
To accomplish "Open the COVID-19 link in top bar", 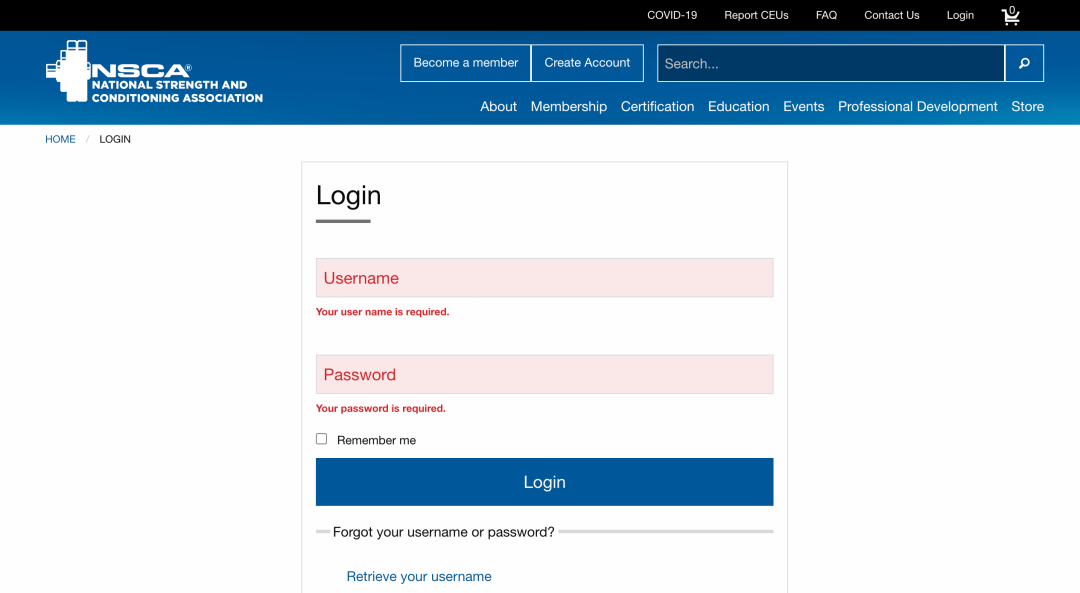I will [x=672, y=15].
